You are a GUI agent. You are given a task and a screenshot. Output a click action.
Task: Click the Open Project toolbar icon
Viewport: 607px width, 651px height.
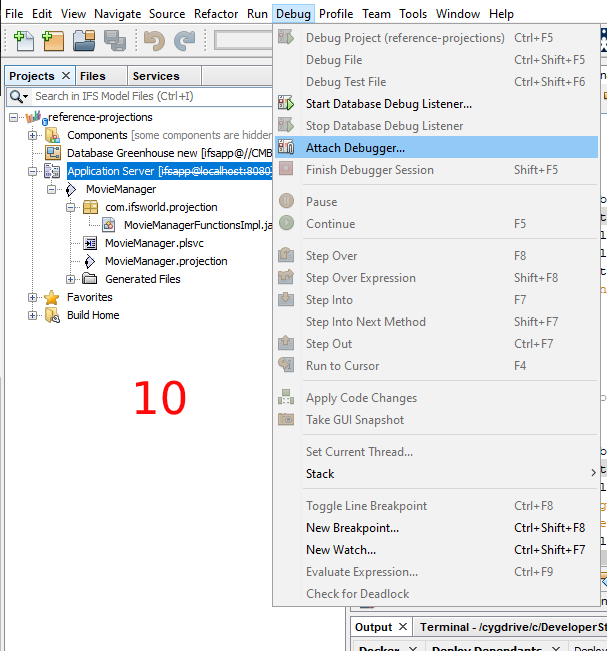(x=84, y=41)
